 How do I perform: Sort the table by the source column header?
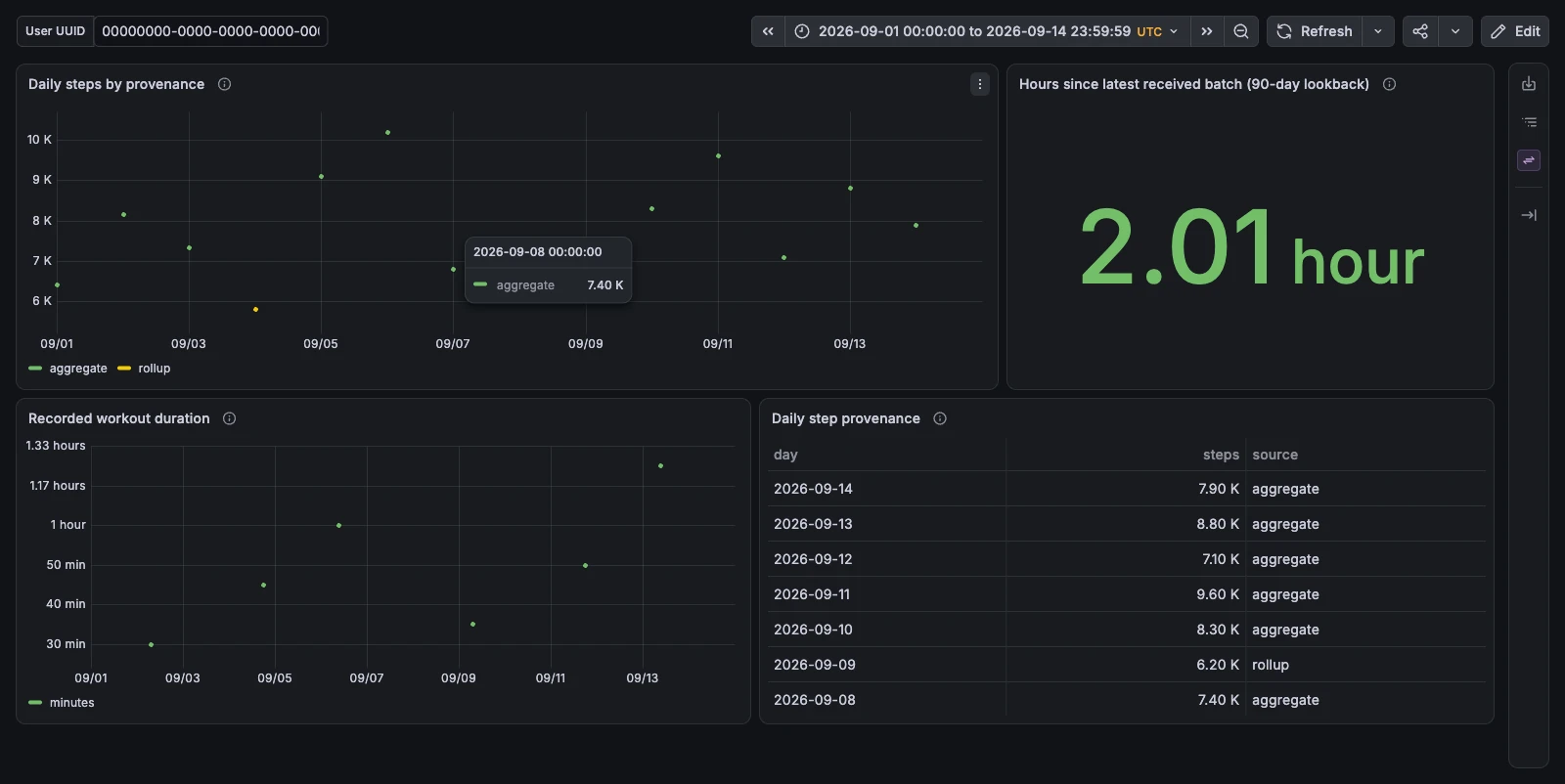coord(1274,455)
